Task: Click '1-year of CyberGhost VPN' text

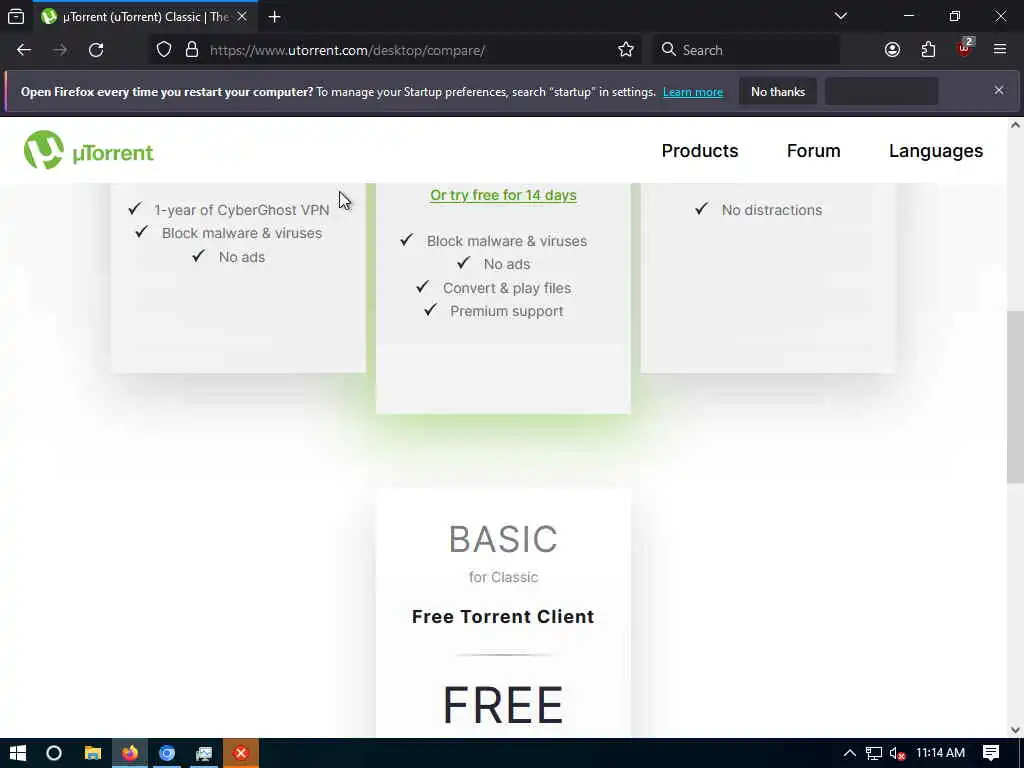Action: [x=242, y=210]
